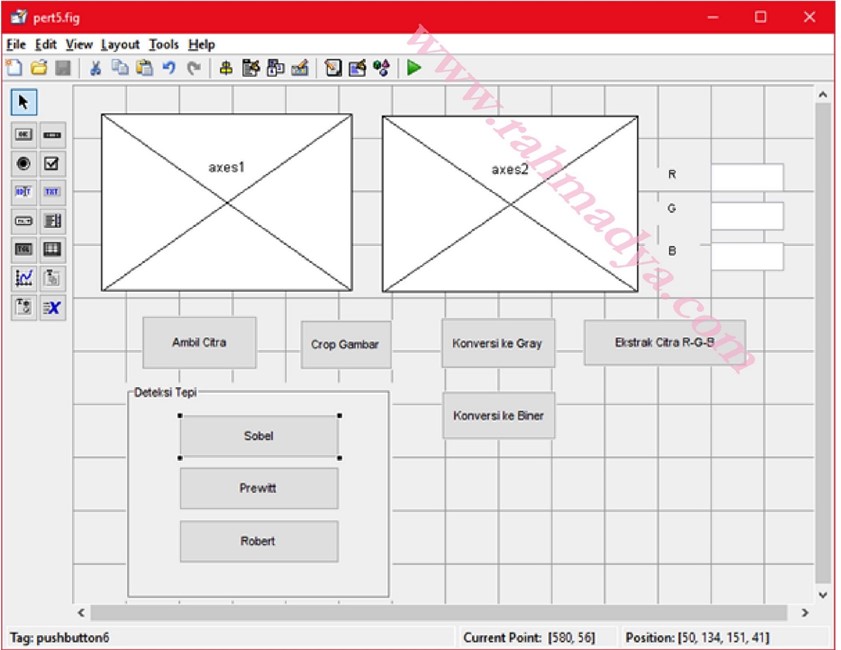Image resolution: width=841 pixels, height=650 pixels.
Task: Open the Tools menu
Action: (x=164, y=45)
